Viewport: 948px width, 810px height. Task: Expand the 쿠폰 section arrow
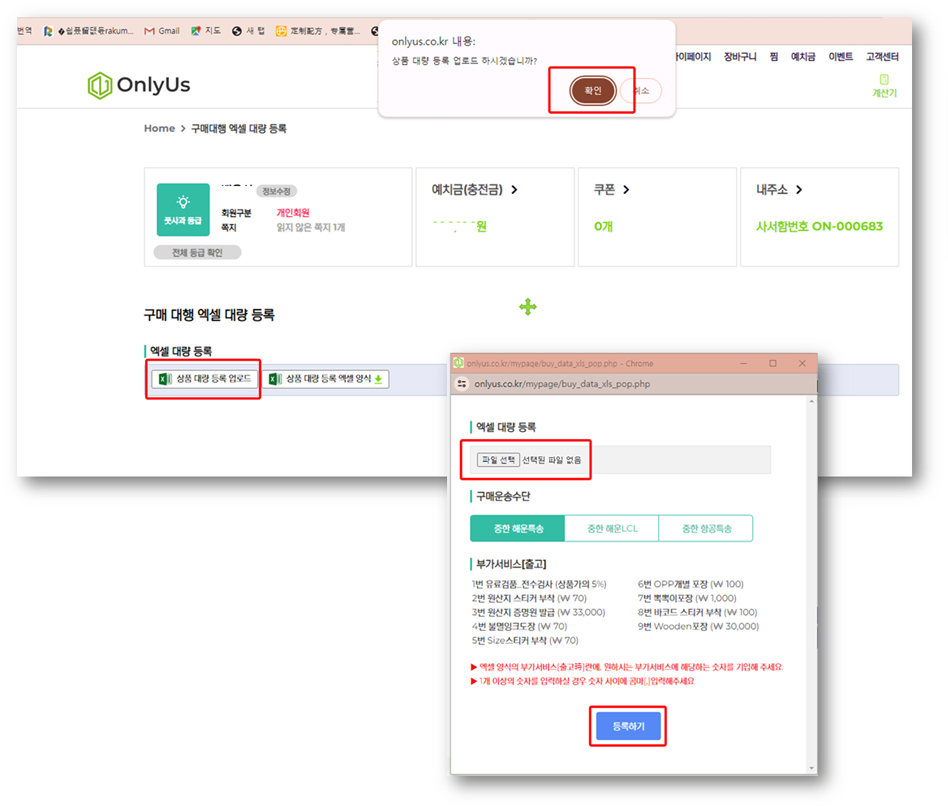626,190
